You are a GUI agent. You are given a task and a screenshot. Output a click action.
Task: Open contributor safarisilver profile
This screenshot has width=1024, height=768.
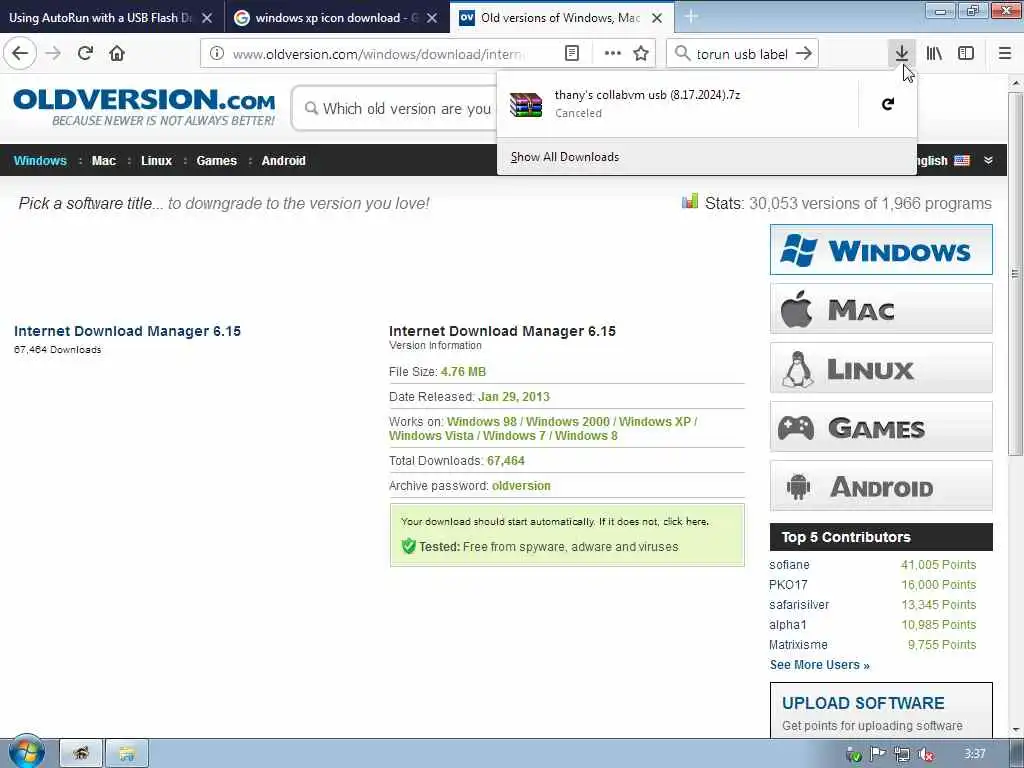click(799, 605)
